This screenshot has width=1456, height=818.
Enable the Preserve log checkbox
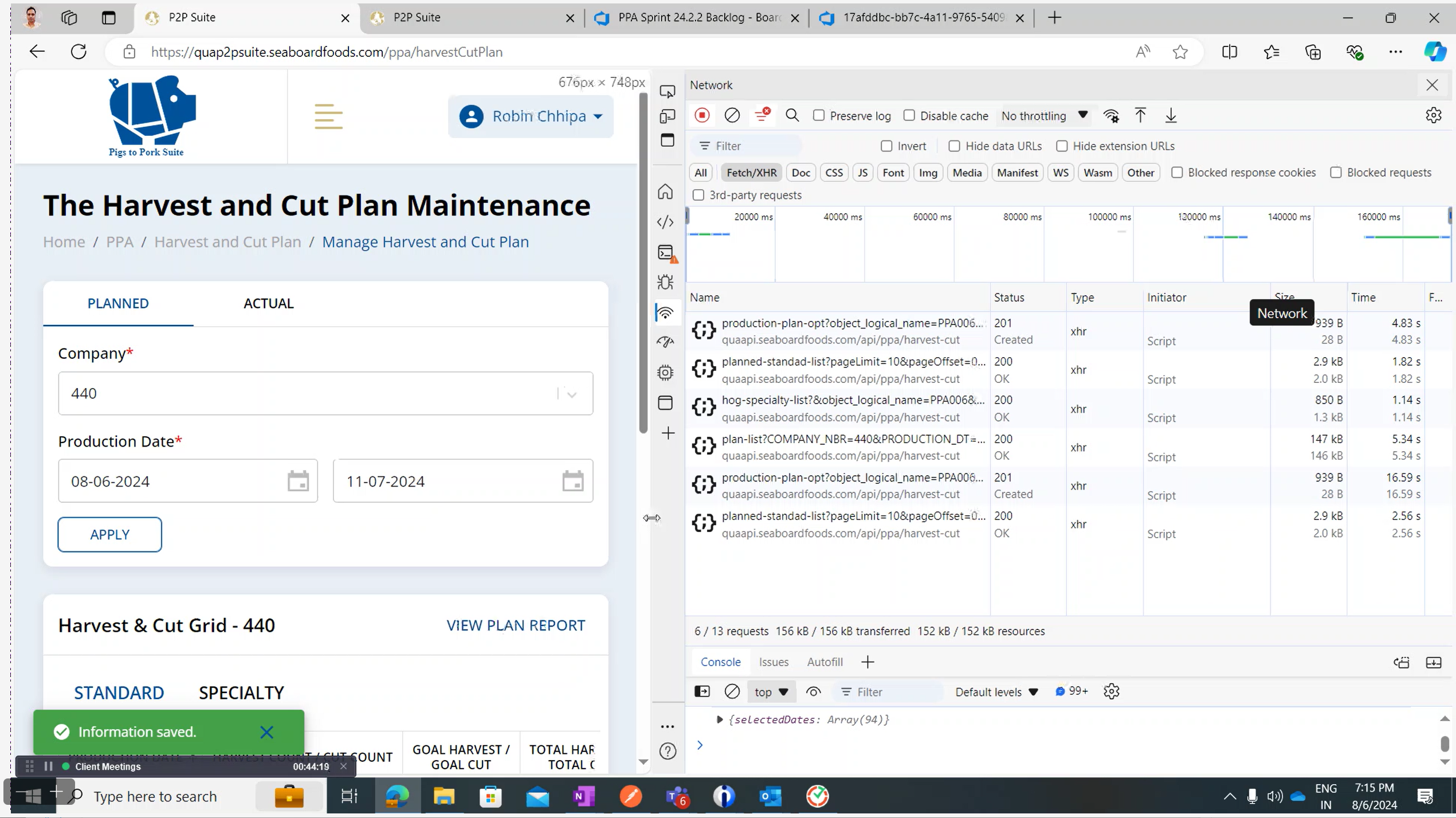[819, 115]
